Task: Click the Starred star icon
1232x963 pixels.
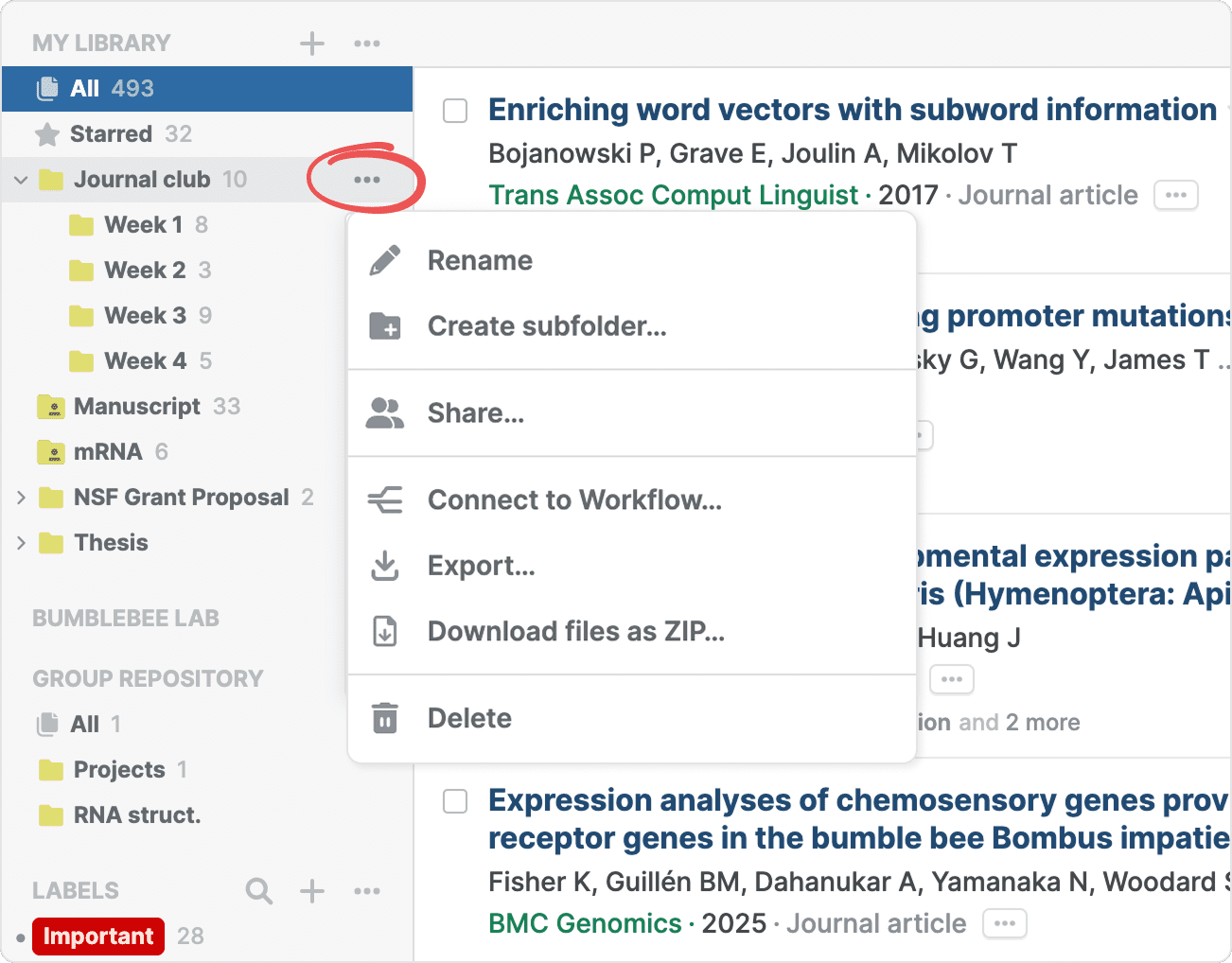Action: (46, 134)
